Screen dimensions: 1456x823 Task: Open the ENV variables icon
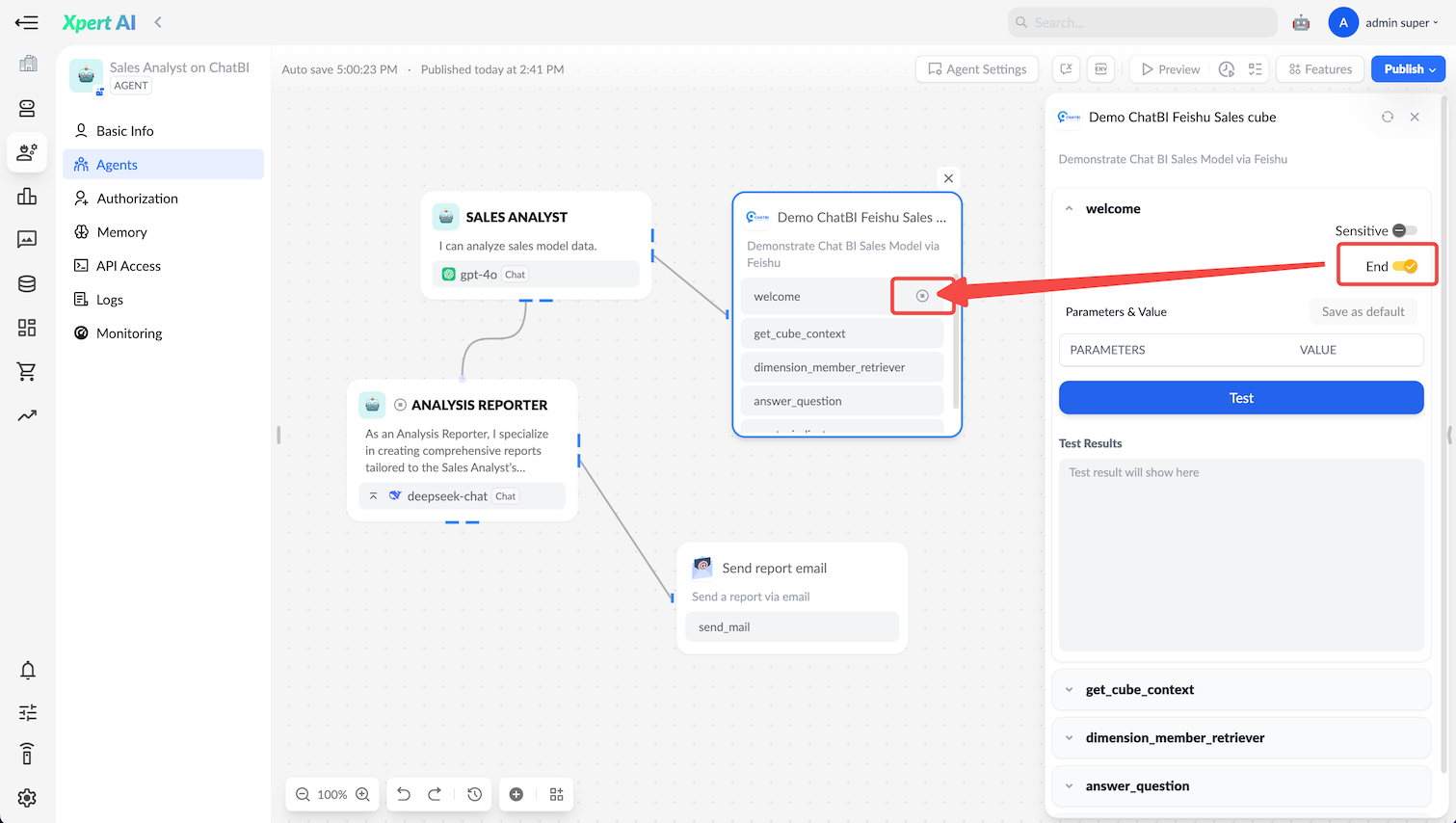(1100, 69)
